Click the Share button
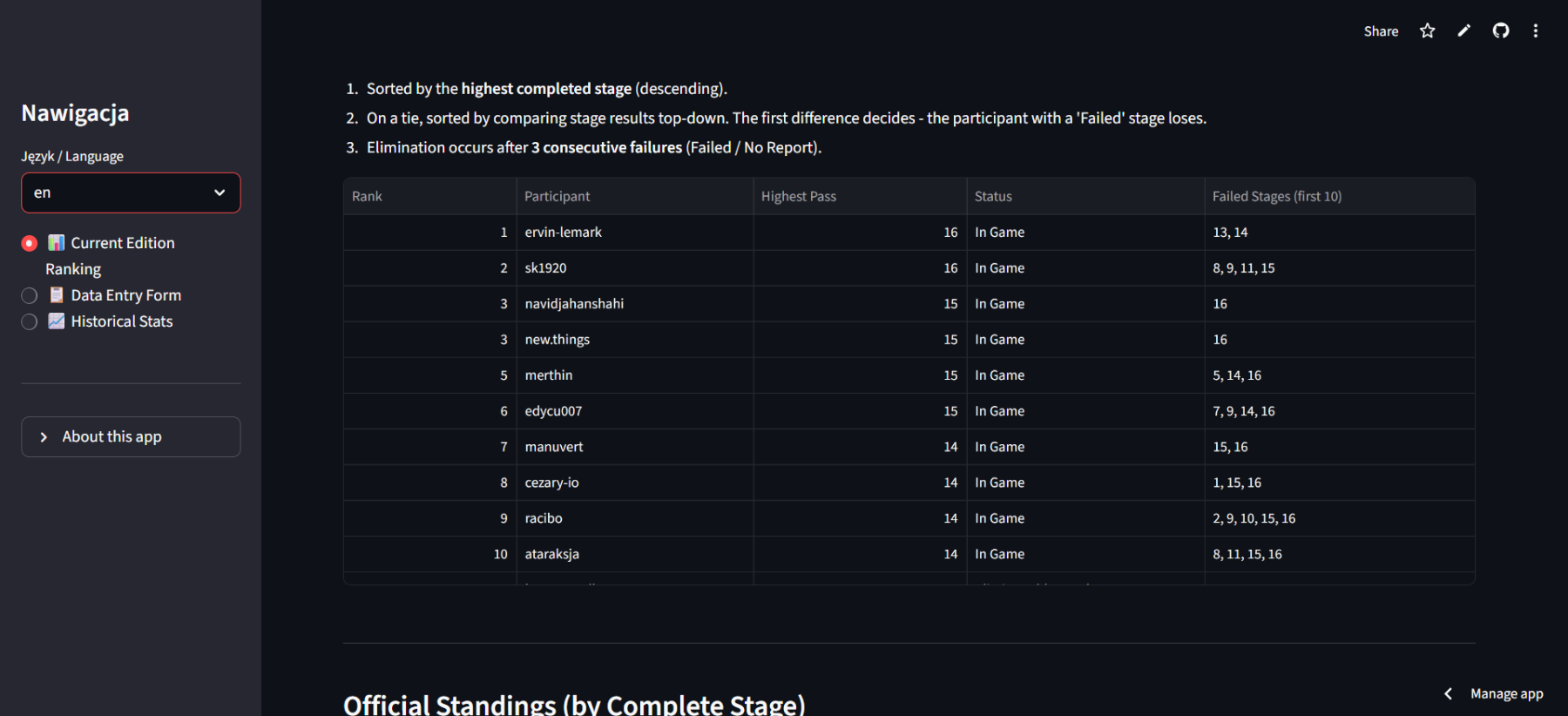Screen dimensions: 1568x716 click(x=1381, y=31)
